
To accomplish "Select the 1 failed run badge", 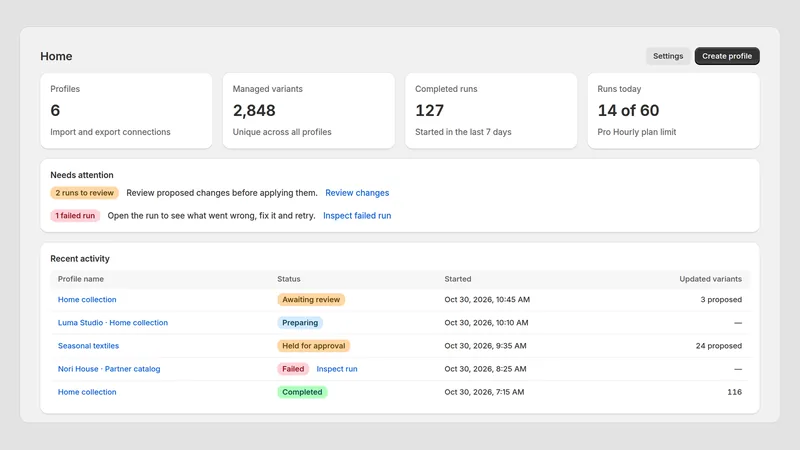I will click(75, 216).
